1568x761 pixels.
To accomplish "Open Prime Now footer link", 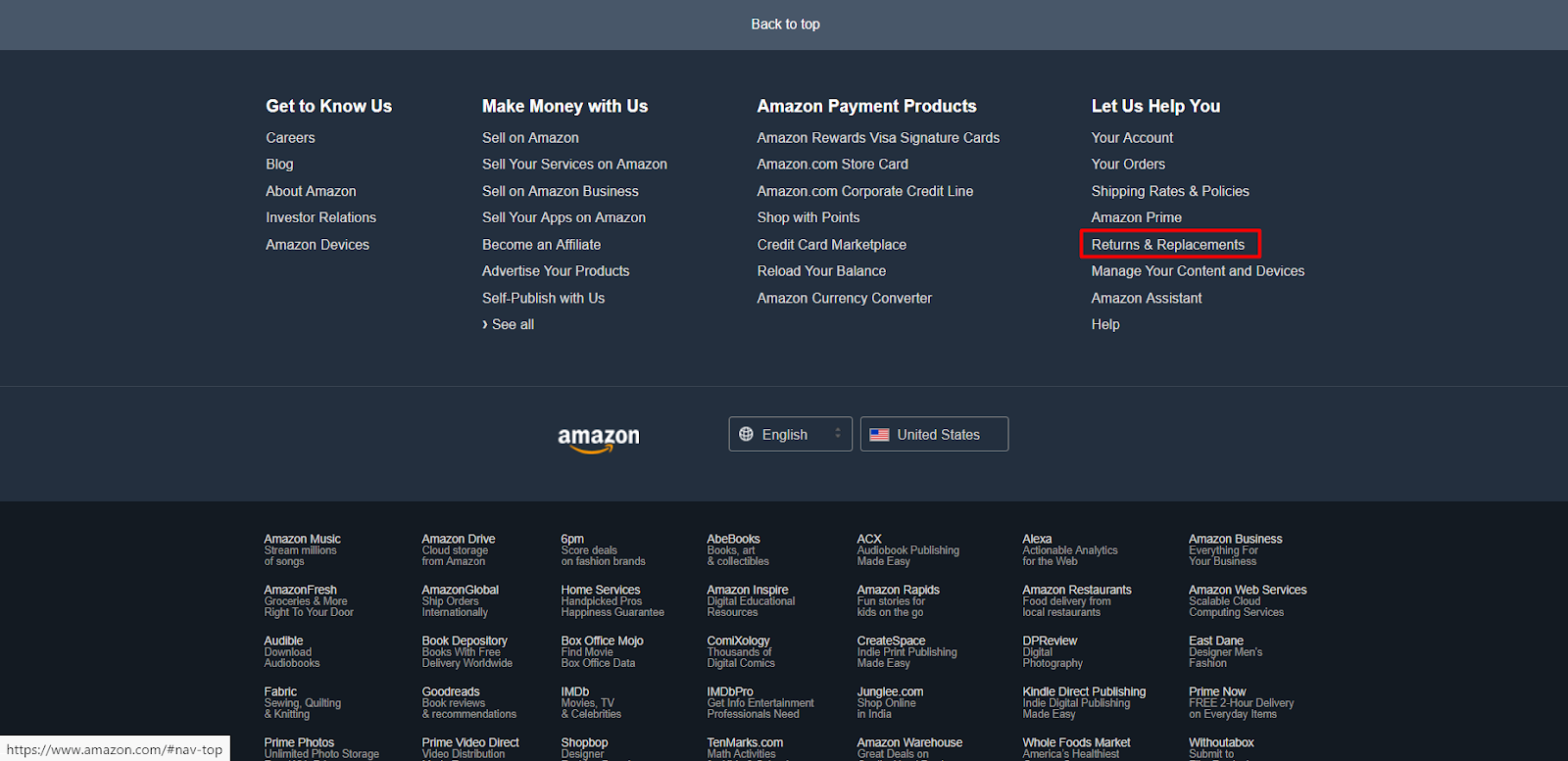I will (x=1241, y=702).
